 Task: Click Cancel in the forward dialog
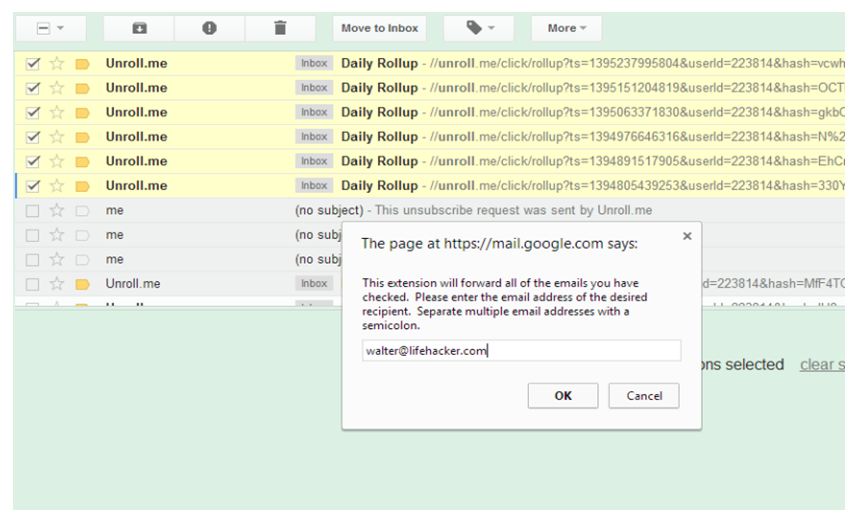point(644,396)
